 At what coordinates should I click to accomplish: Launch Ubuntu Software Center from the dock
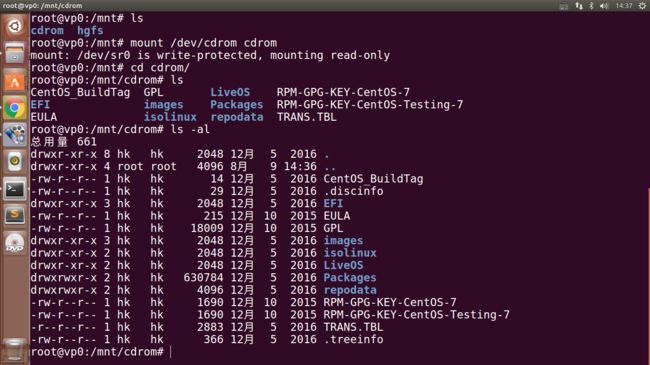tap(15, 80)
